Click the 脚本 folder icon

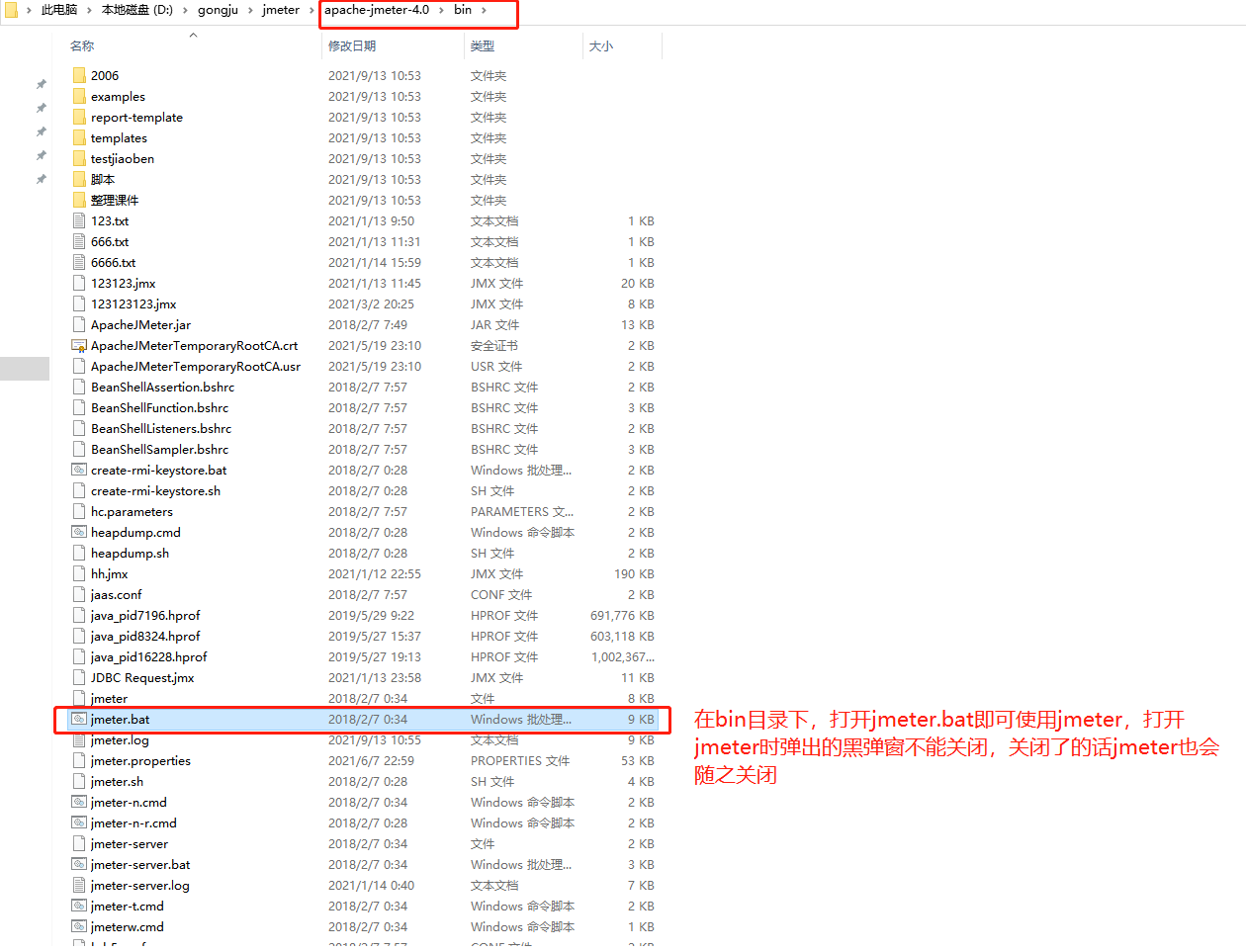click(79, 179)
